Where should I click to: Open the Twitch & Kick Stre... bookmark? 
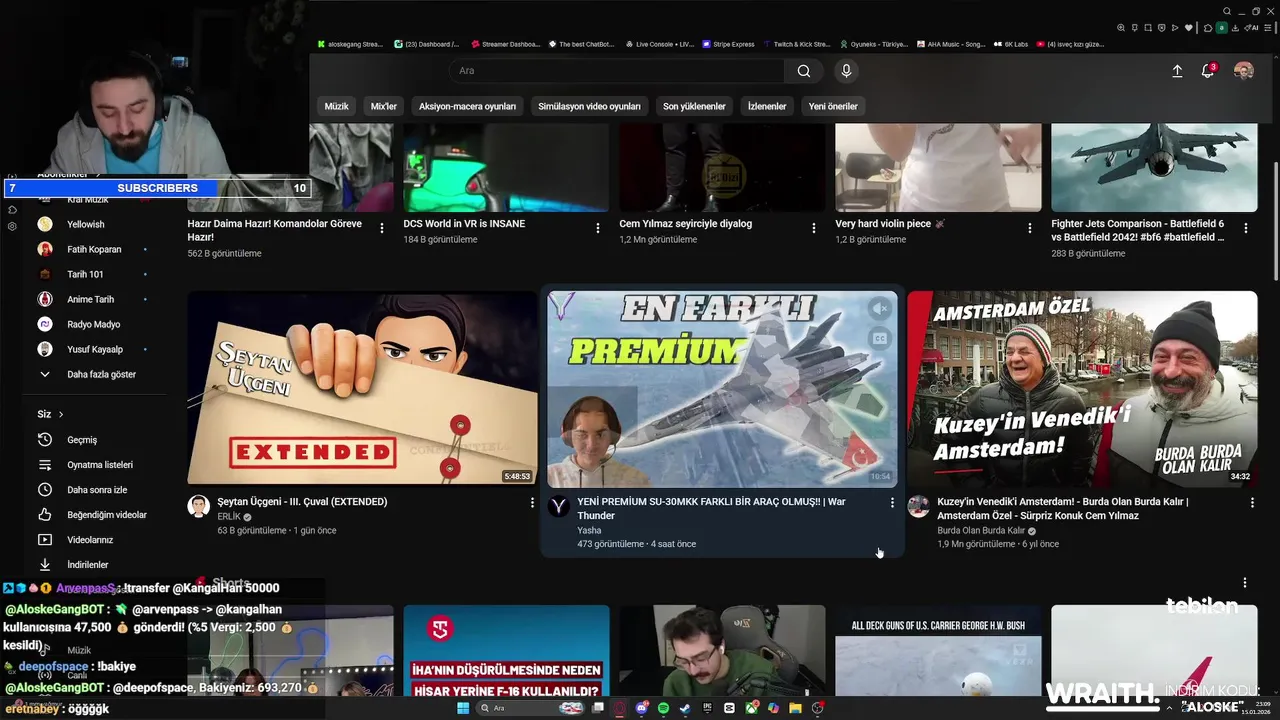point(797,44)
